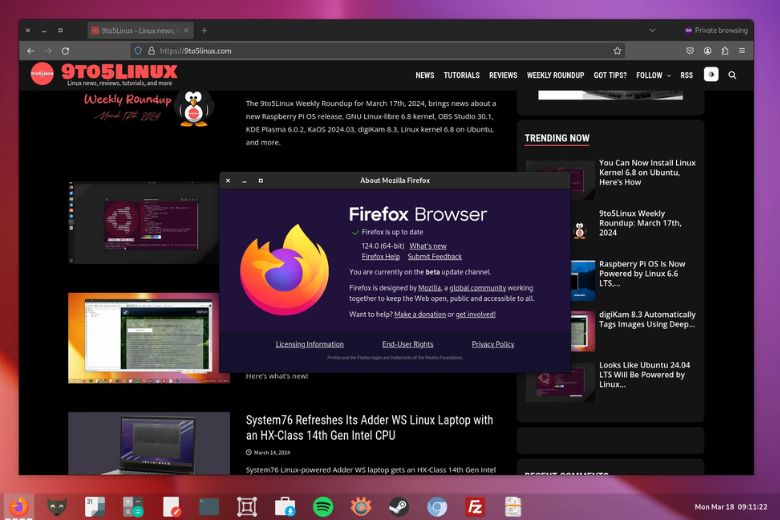Toggle the site dark/light mode button

[711, 74]
